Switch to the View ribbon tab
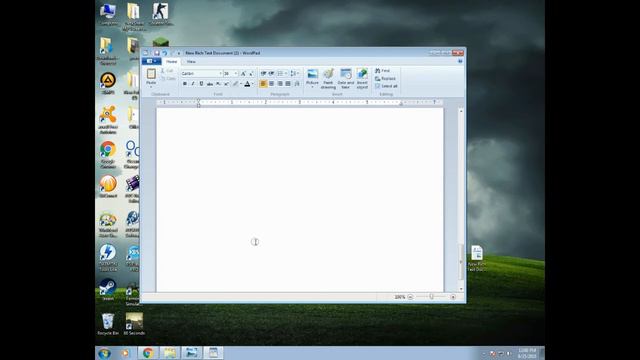 [191, 62]
